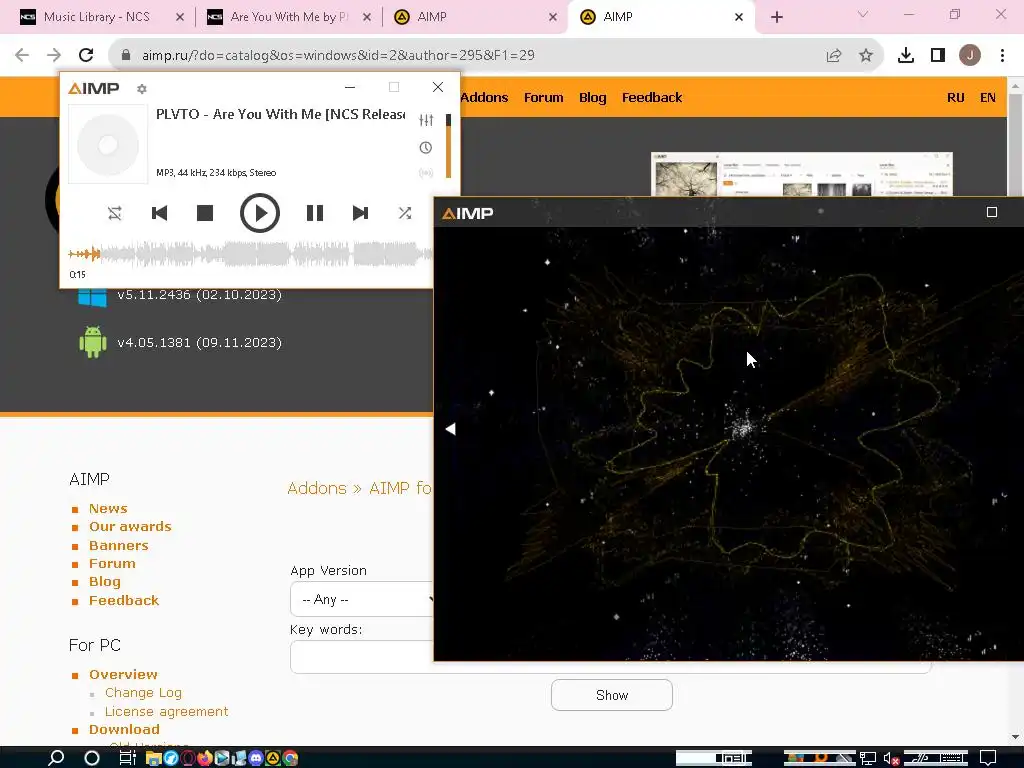The height and width of the screenshot is (768, 1024).
Task: Click Windows version v5.11.2436 link
Action: pos(199,295)
